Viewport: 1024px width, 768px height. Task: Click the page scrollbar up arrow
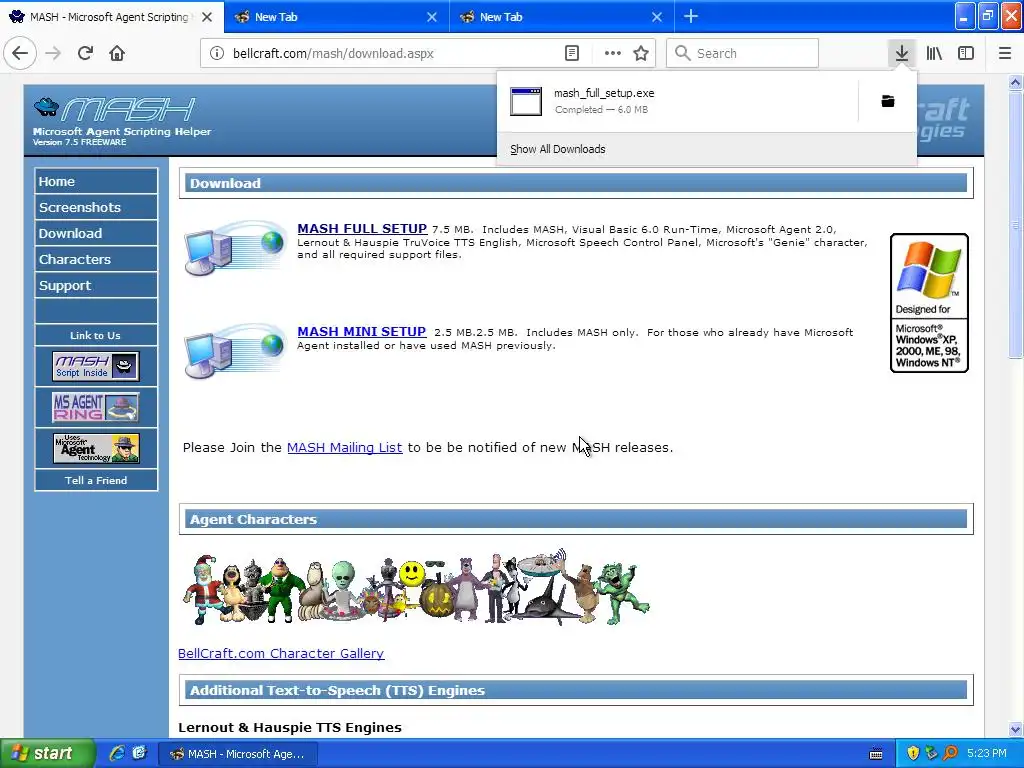1015,82
